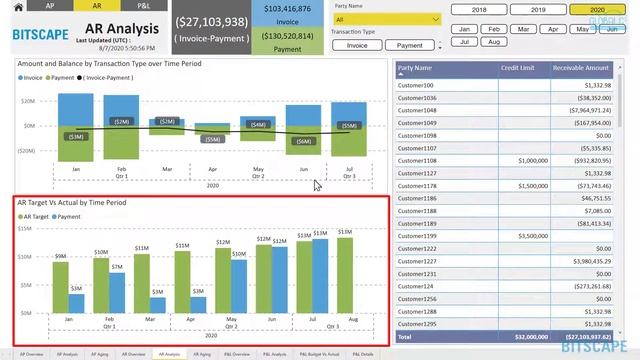This screenshot has width=640, height=360.
Task: Toggle the Feb month filter
Action: tap(494, 29)
